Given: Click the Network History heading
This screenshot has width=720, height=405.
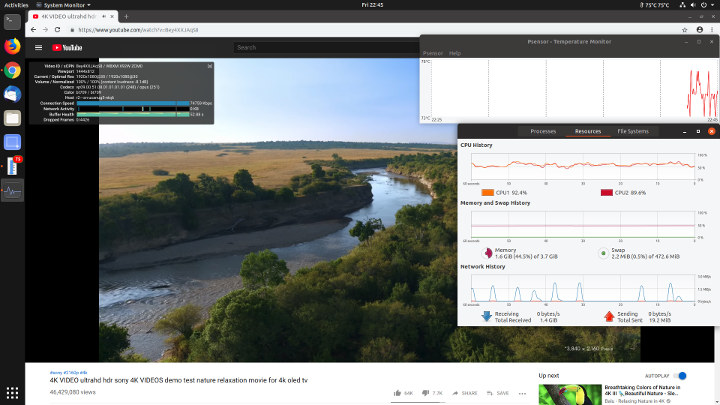Looking at the screenshot, I should click(483, 267).
